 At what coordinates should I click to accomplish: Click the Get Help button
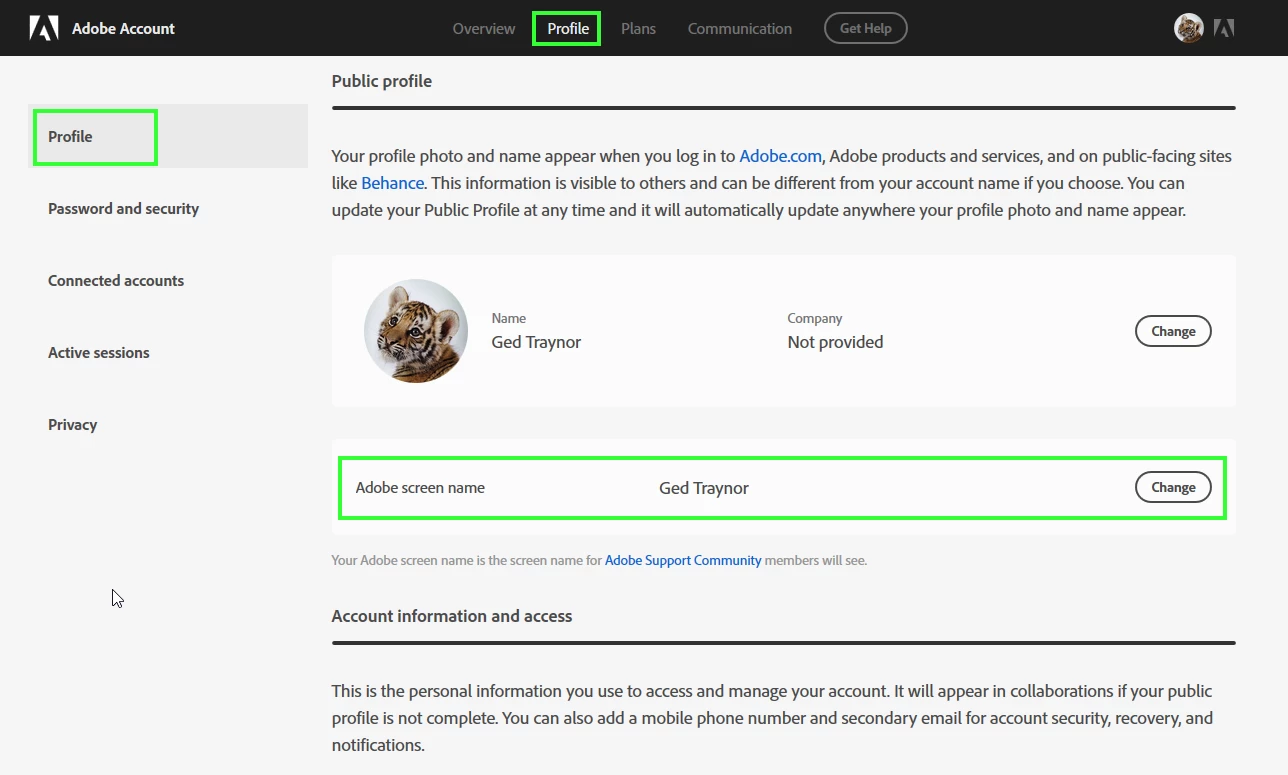[865, 28]
